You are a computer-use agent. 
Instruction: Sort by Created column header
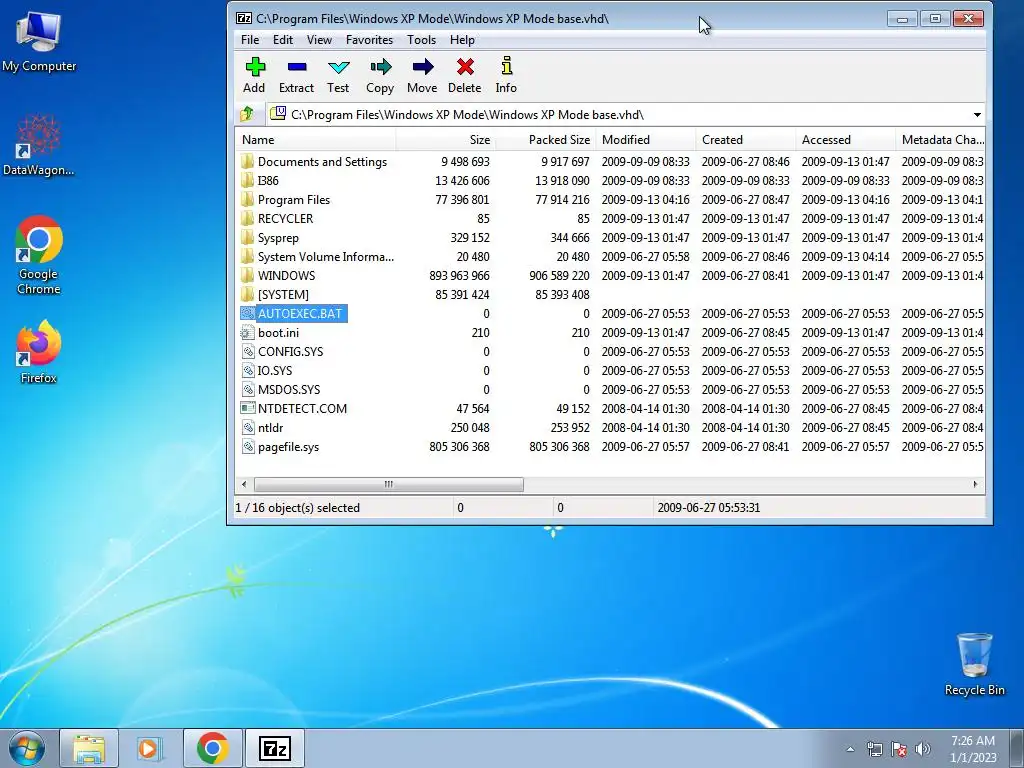tap(746, 140)
